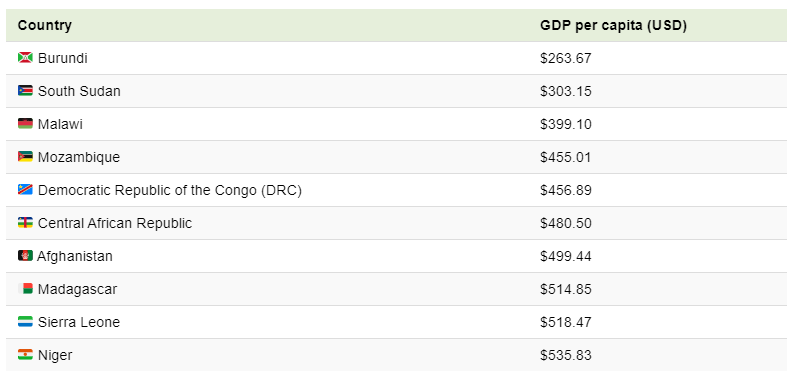
Task: Select the $263.67 GDP value
Action: pos(566,58)
